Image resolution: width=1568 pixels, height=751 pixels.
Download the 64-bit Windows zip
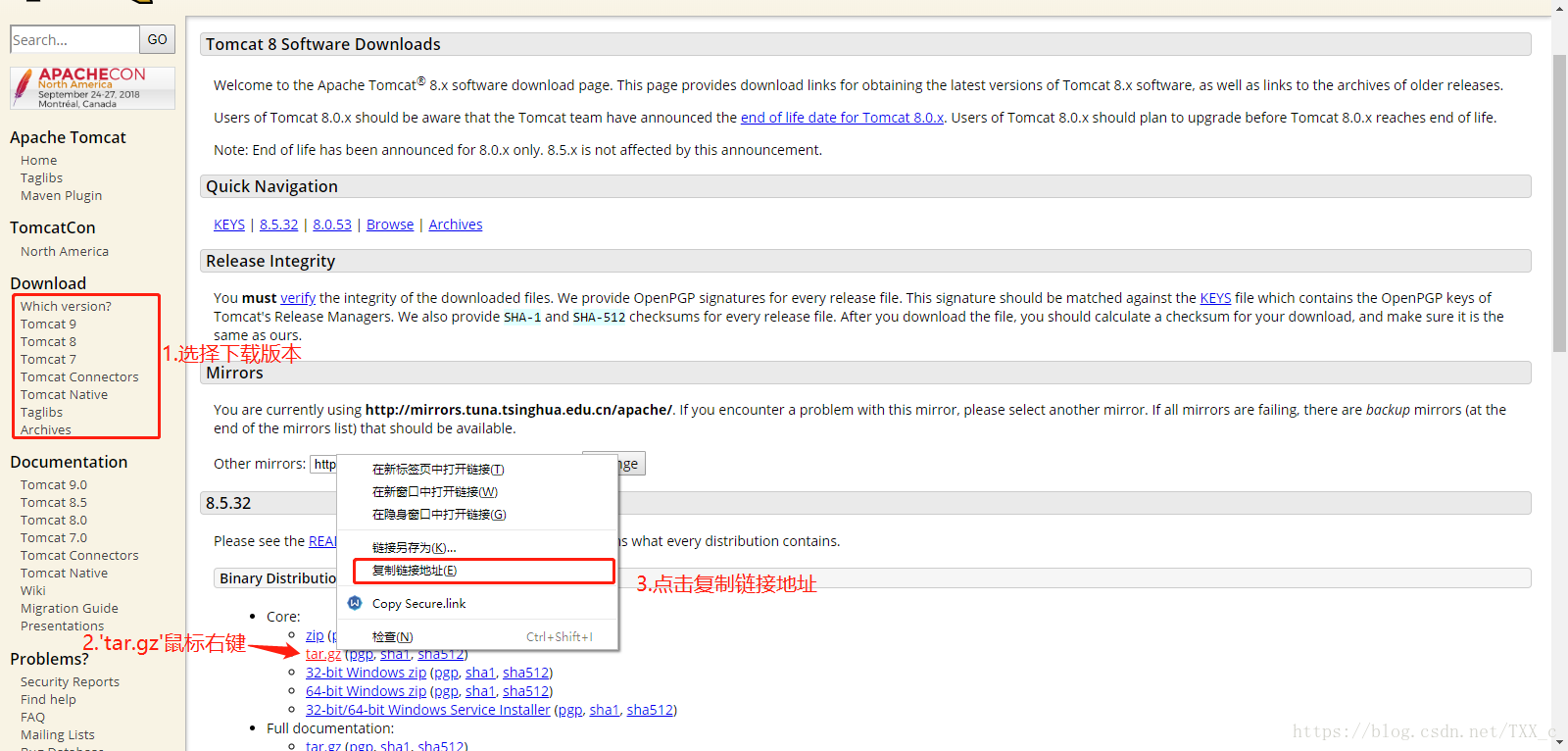tap(366, 691)
